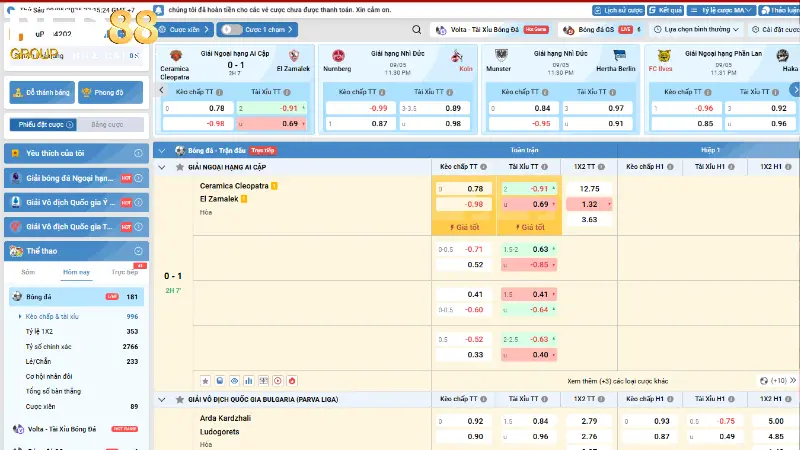This screenshot has width=800, height=450.
Task: Select the Trực tiếp tab
Action: click(x=124, y=272)
